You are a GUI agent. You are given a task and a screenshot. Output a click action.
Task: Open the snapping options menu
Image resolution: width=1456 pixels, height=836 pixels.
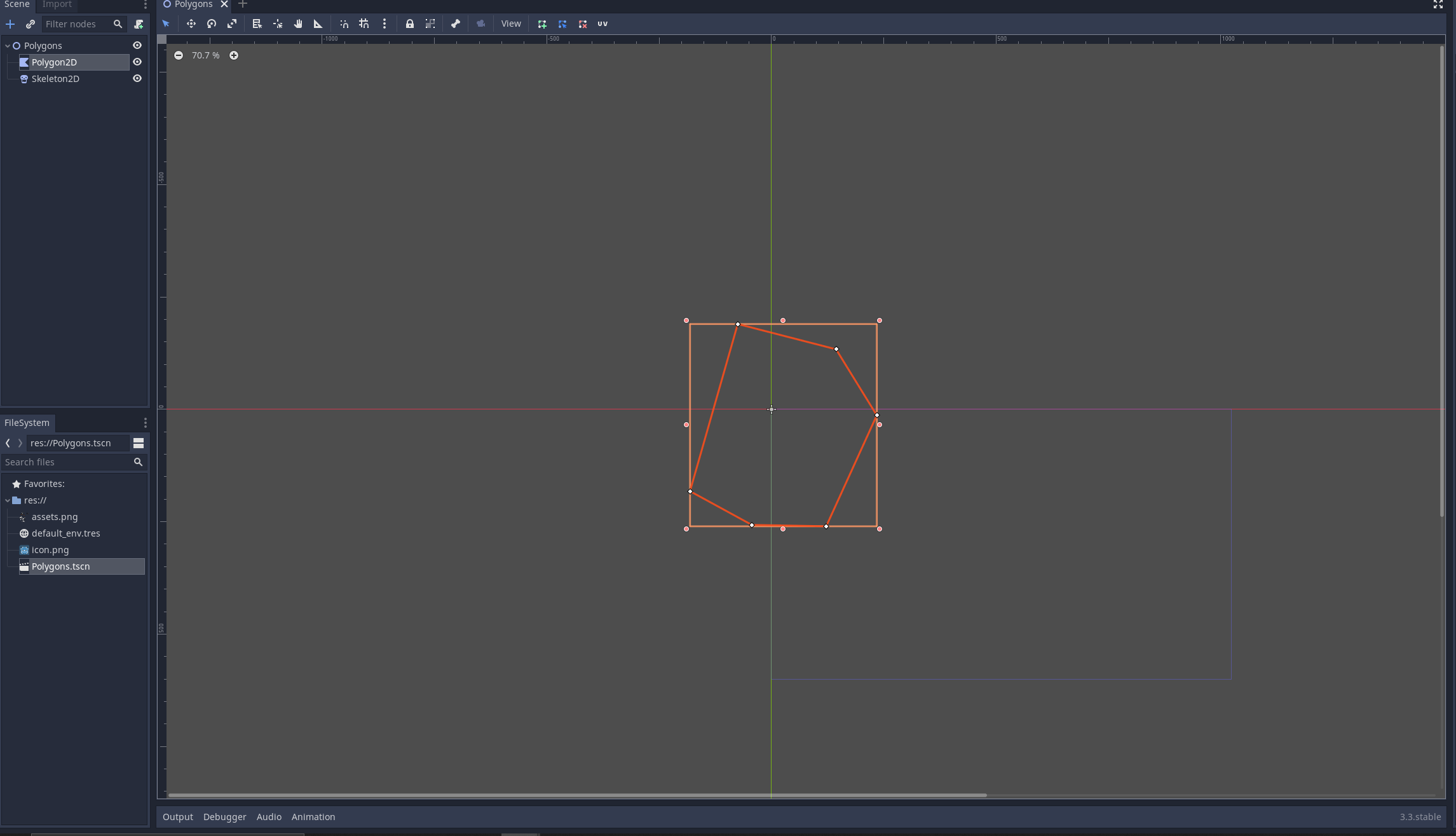384,24
